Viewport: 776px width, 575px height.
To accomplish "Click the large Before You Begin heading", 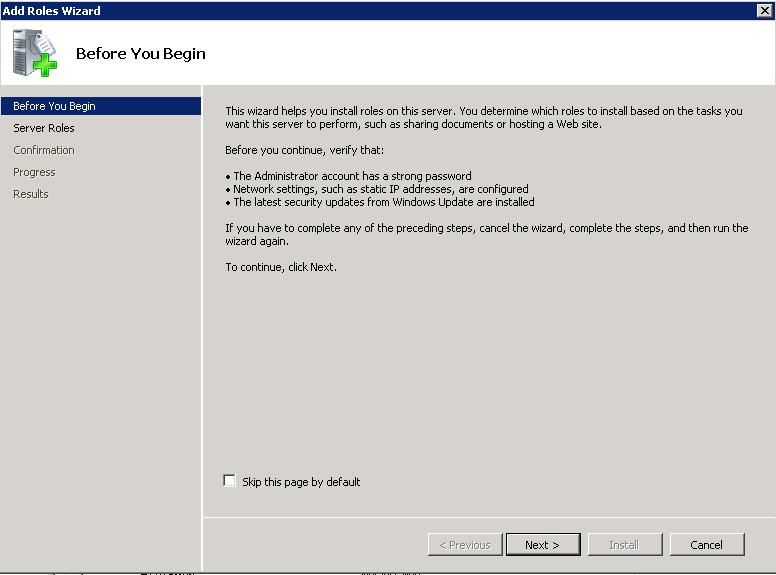I will pos(141,53).
